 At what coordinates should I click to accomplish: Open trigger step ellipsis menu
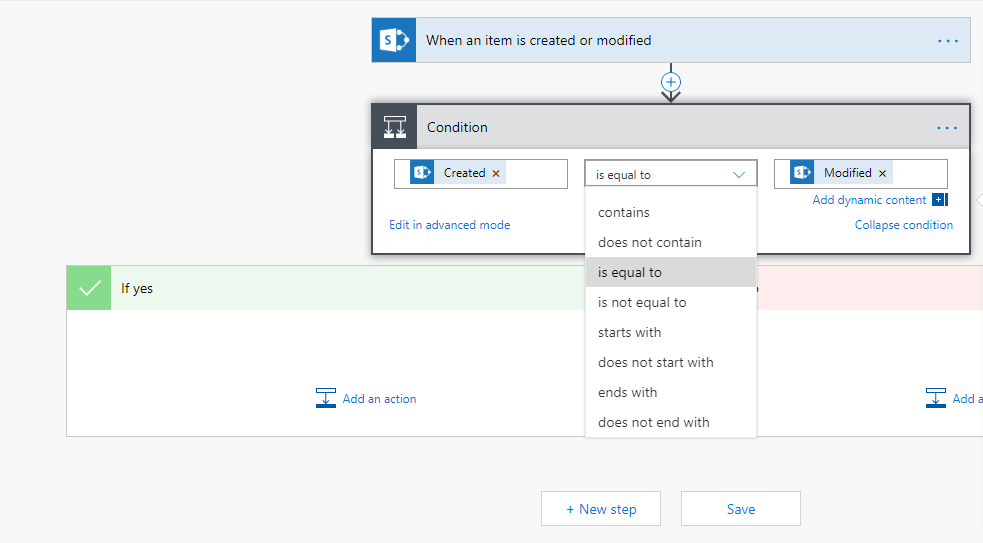pos(947,41)
